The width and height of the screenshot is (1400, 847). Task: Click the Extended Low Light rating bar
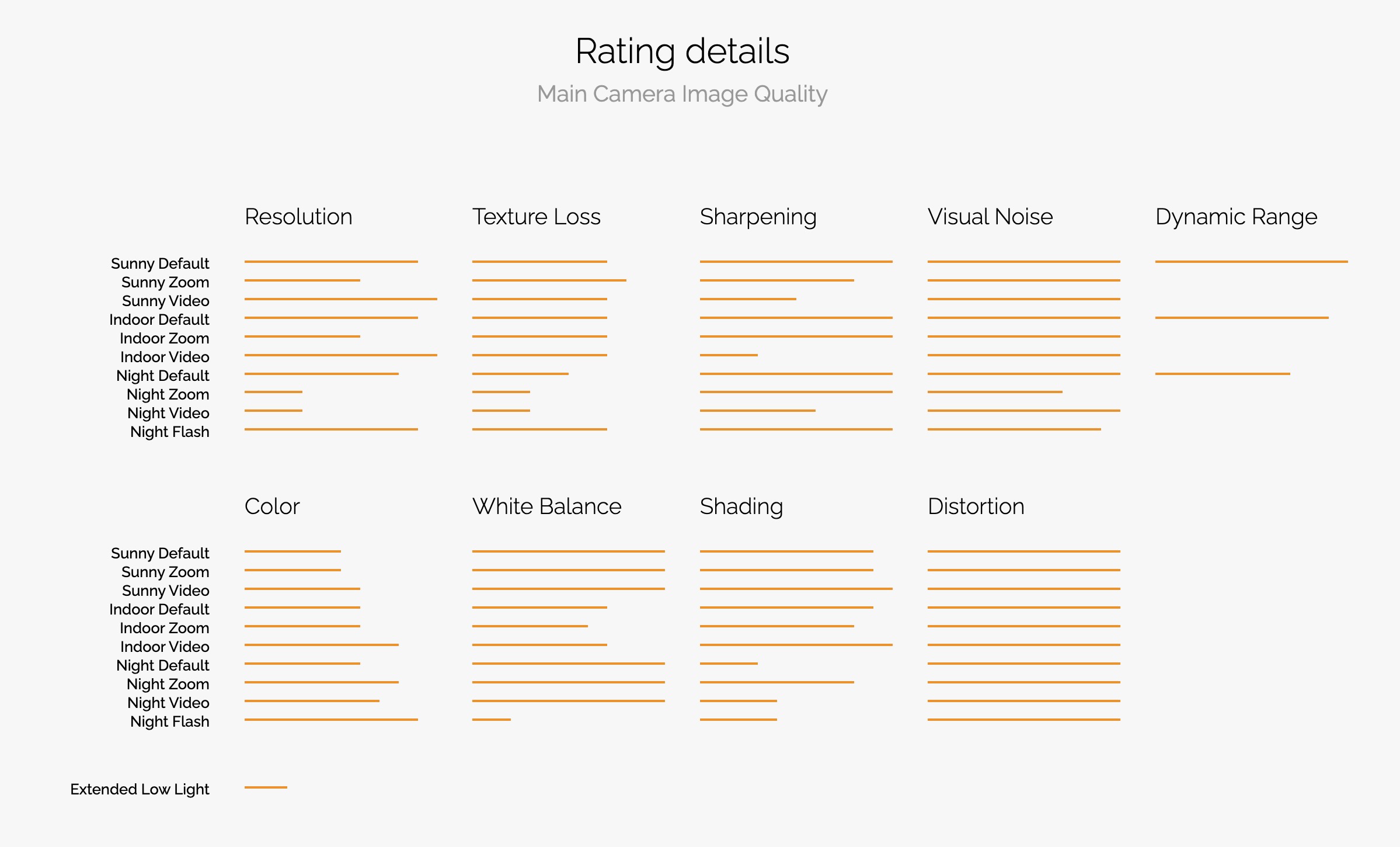click(266, 787)
